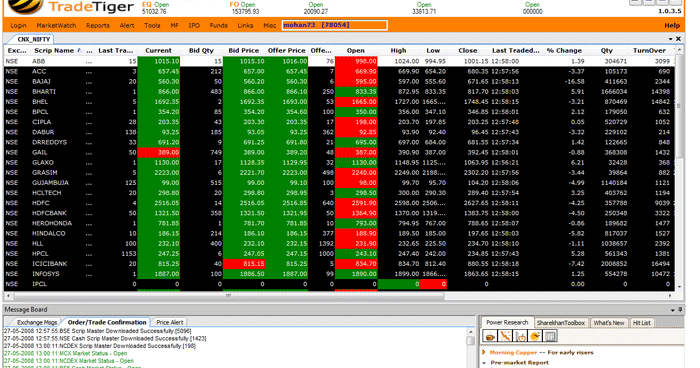This screenshot has width=700, height=368.
Task: Switch to the Hit List tab
Action: pyautogui.click(x=642, y=322)
